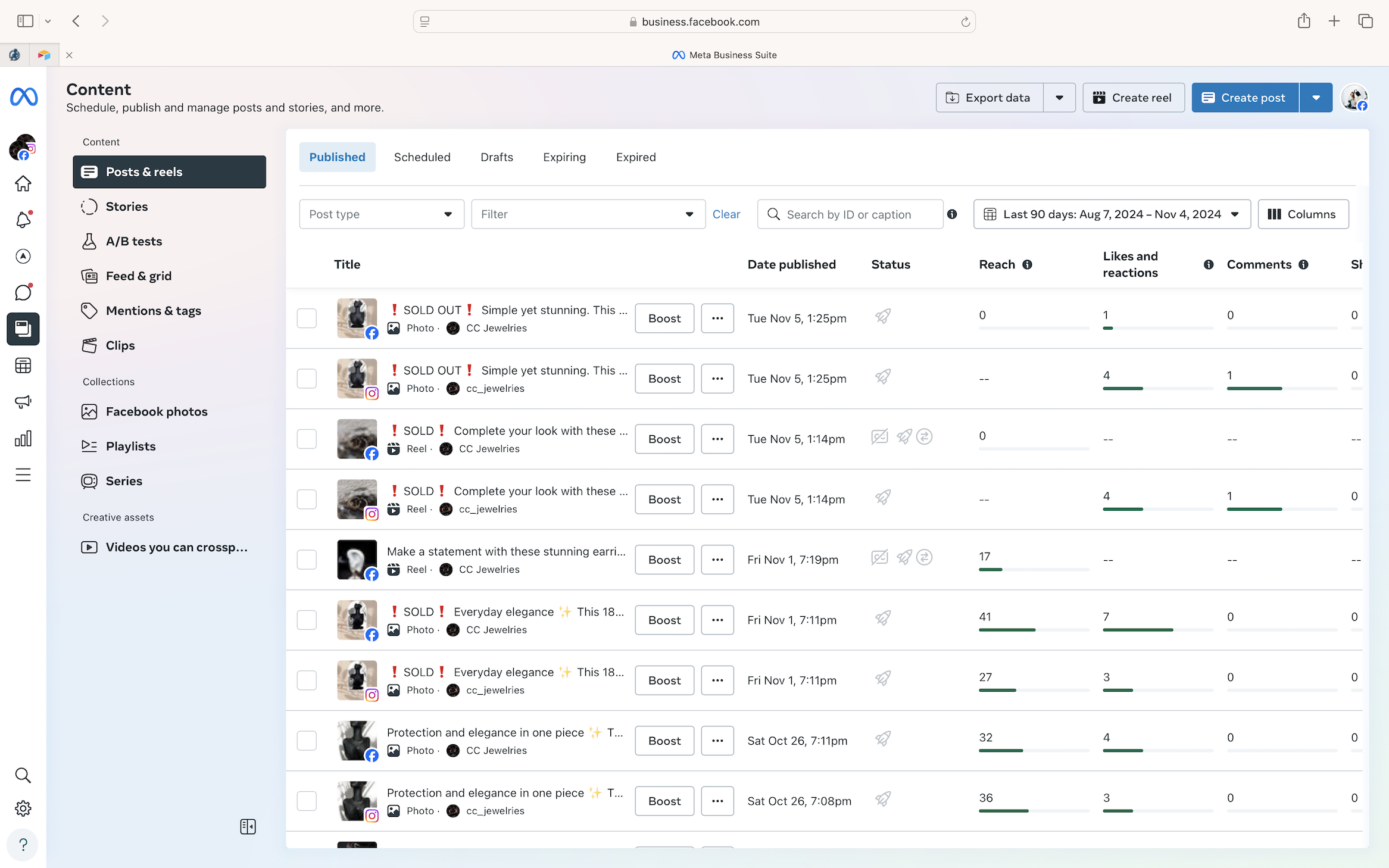Open the Last 90 days date range picker
This screenshot has height=868, width=1389.
coord(1111,214)
